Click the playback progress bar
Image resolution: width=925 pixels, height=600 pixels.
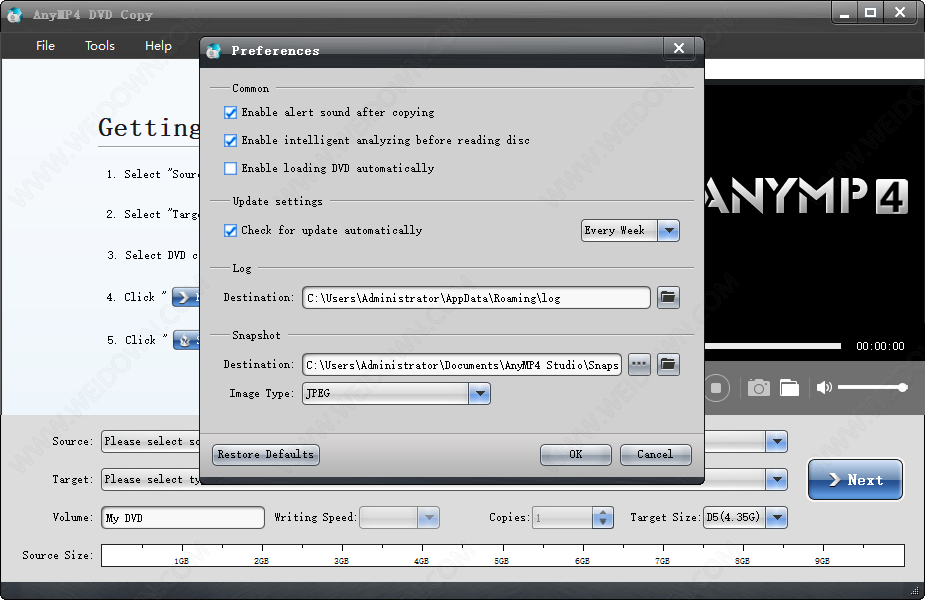pyautogui.click(x=773, y=346)
